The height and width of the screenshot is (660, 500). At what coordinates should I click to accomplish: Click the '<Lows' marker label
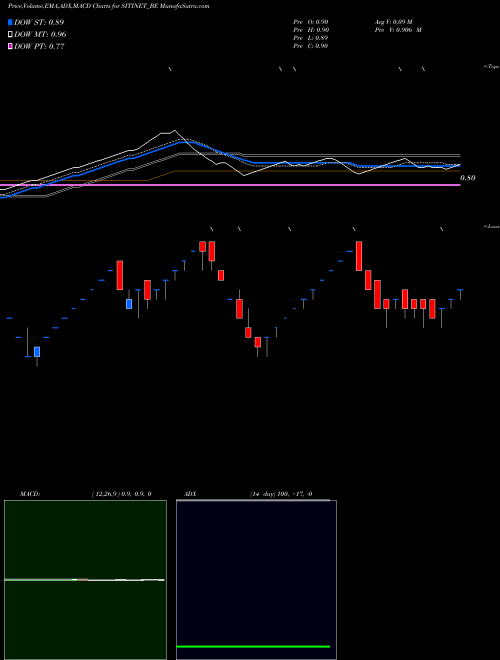(x=492, y=226)
